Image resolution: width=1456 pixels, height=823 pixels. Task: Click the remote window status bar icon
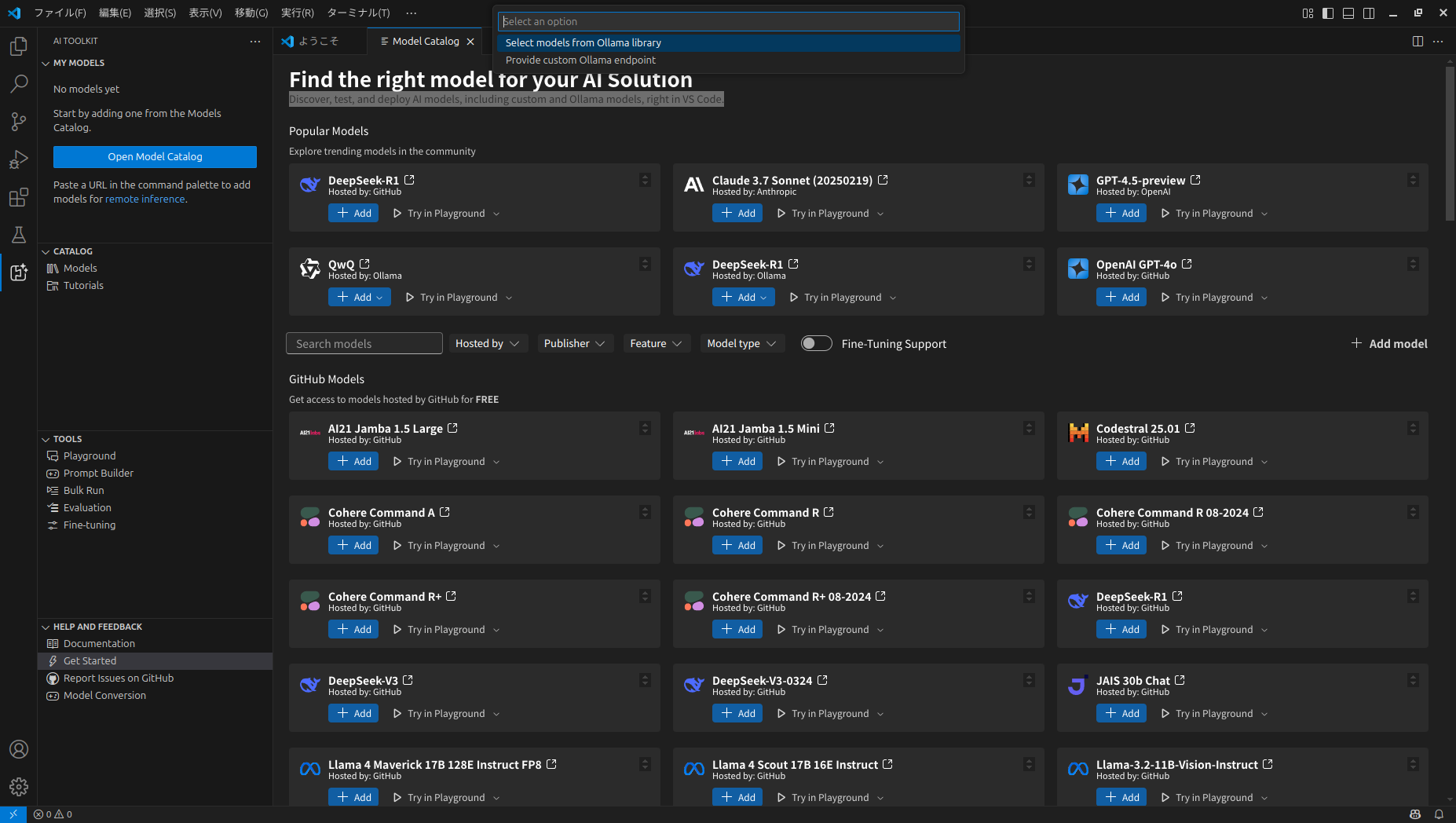(x=13, y=814)
